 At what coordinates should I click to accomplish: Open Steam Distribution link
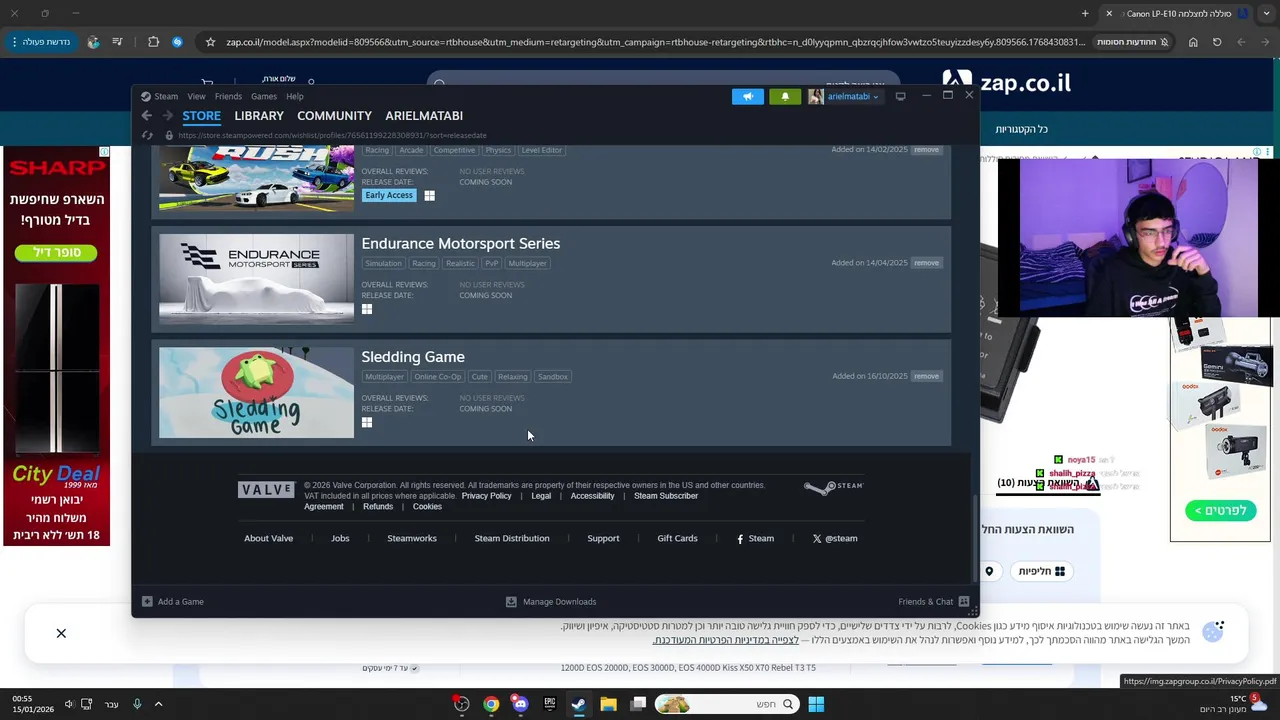click(512, 538)
